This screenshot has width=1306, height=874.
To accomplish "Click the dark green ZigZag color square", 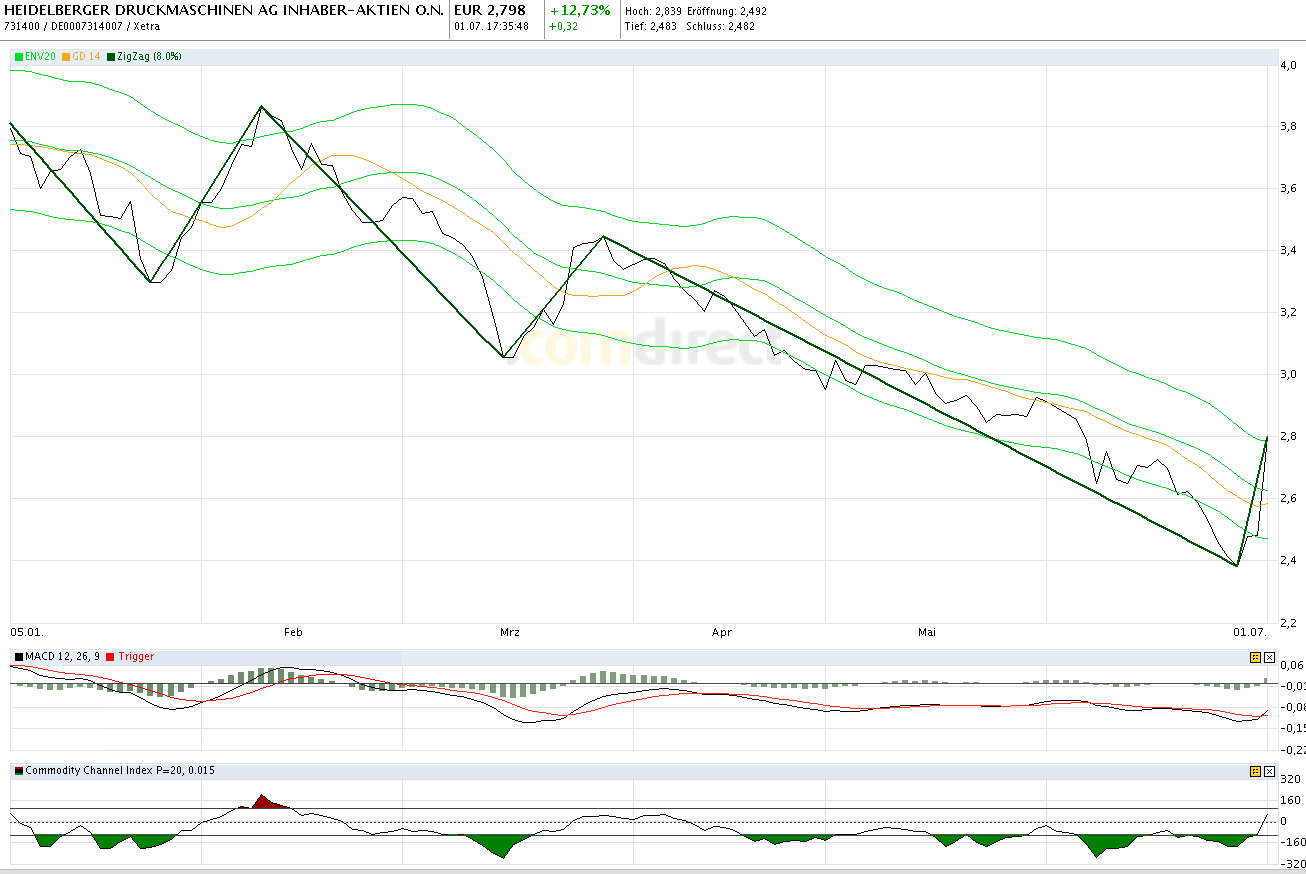I will pos(111,57).
